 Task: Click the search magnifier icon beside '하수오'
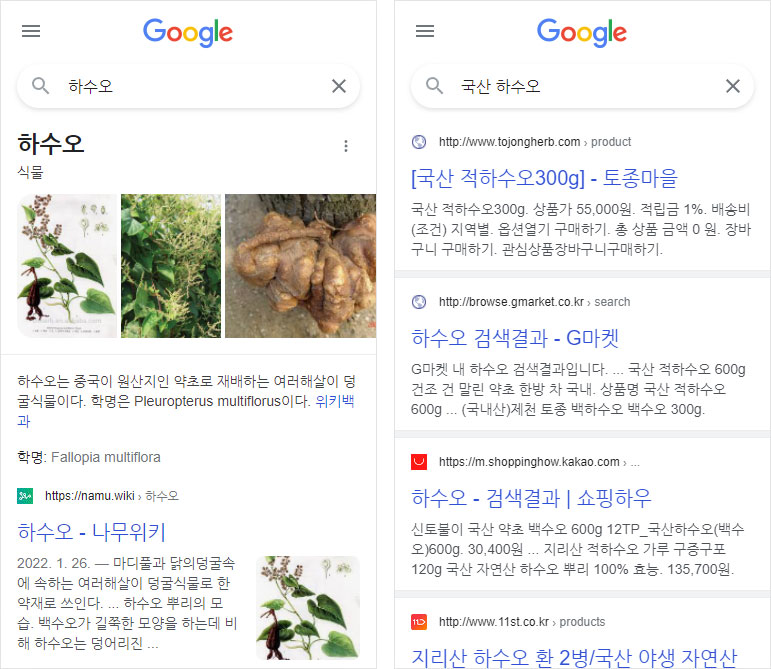[x=41, y=86]
